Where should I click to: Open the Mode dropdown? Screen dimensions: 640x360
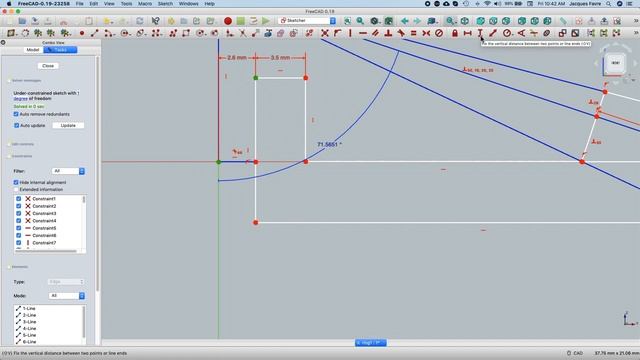click(67, 296)
